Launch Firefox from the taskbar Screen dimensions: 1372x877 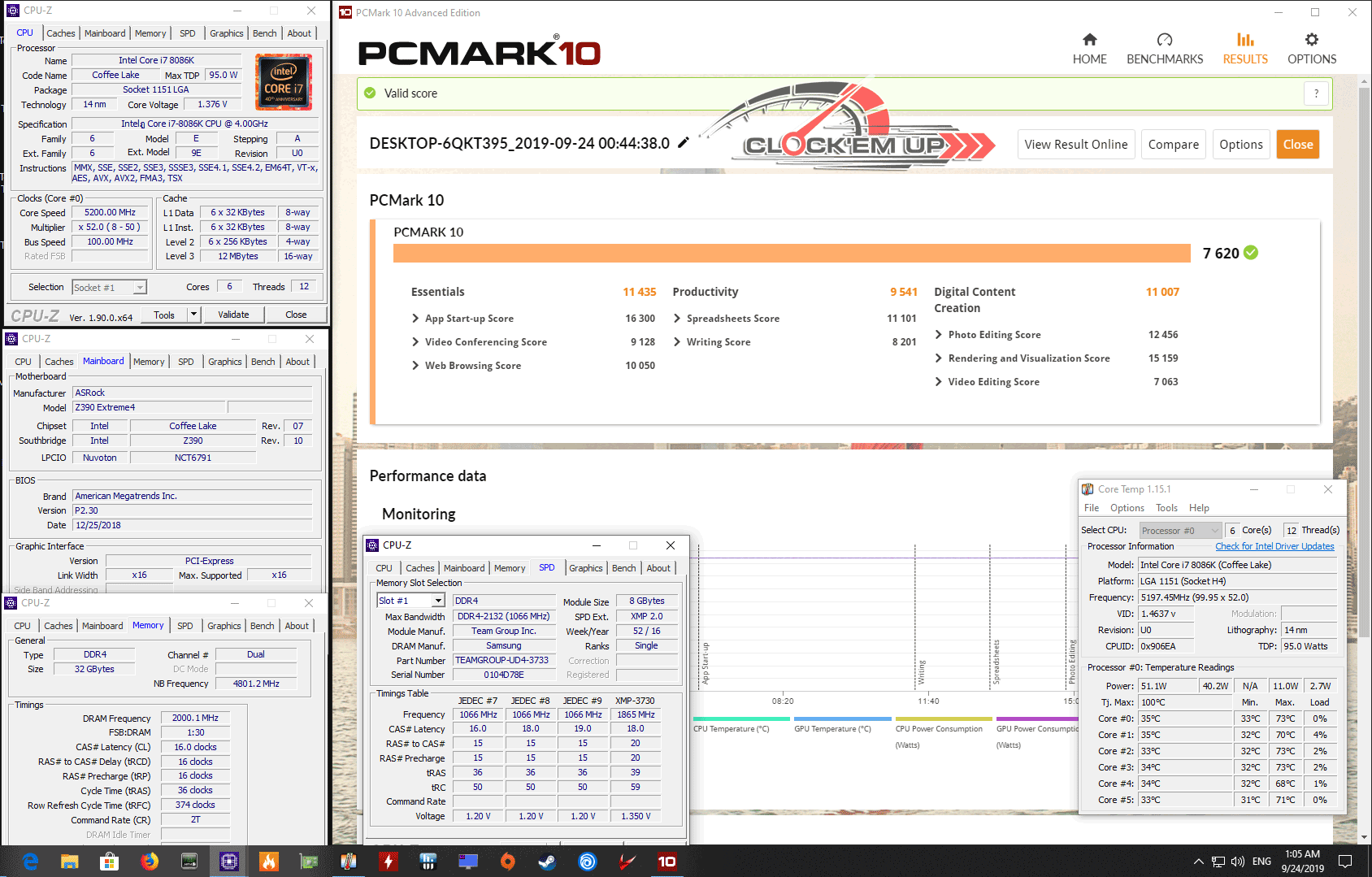[x=149, y=862]
